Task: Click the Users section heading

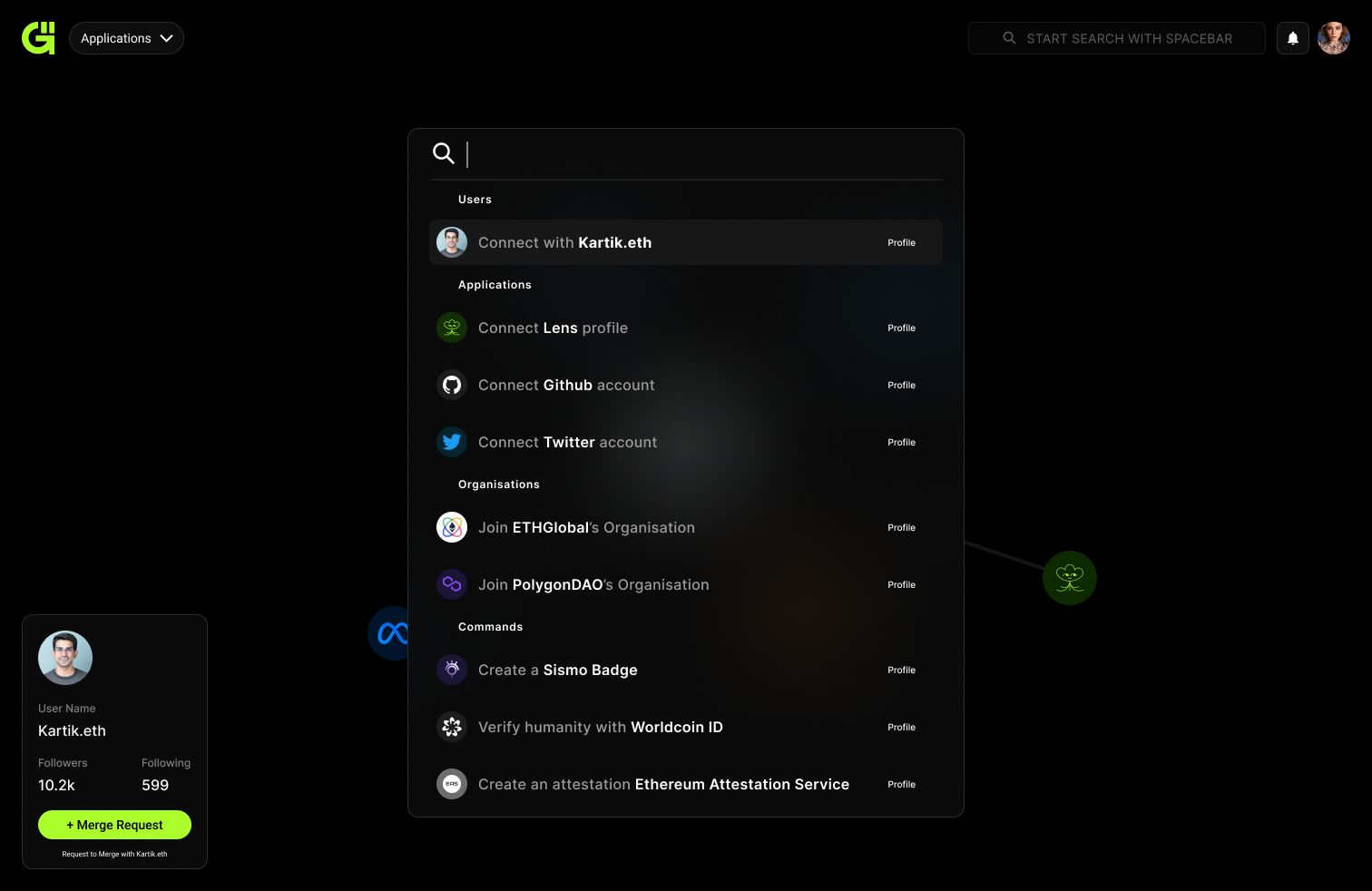Action: tap(475, 200)
